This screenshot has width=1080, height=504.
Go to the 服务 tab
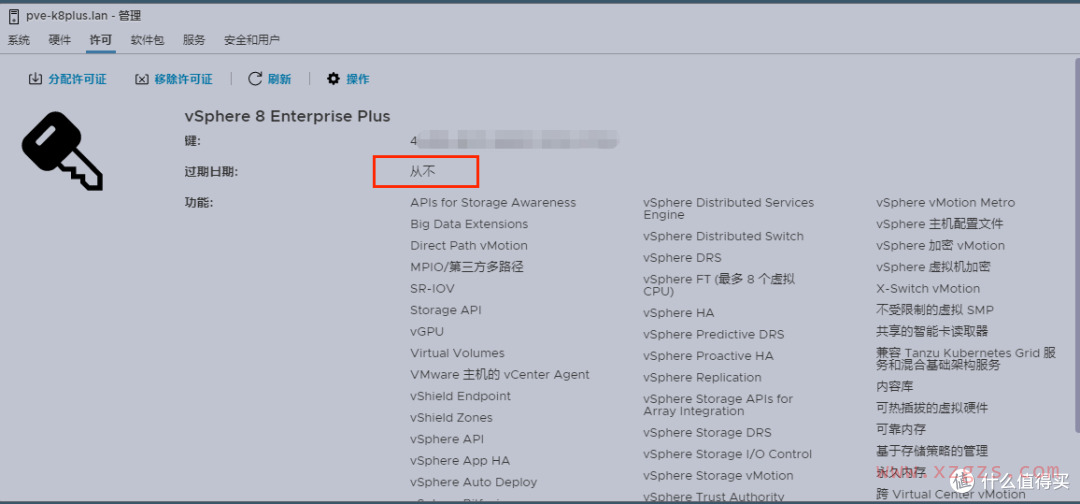pos(194,40)
